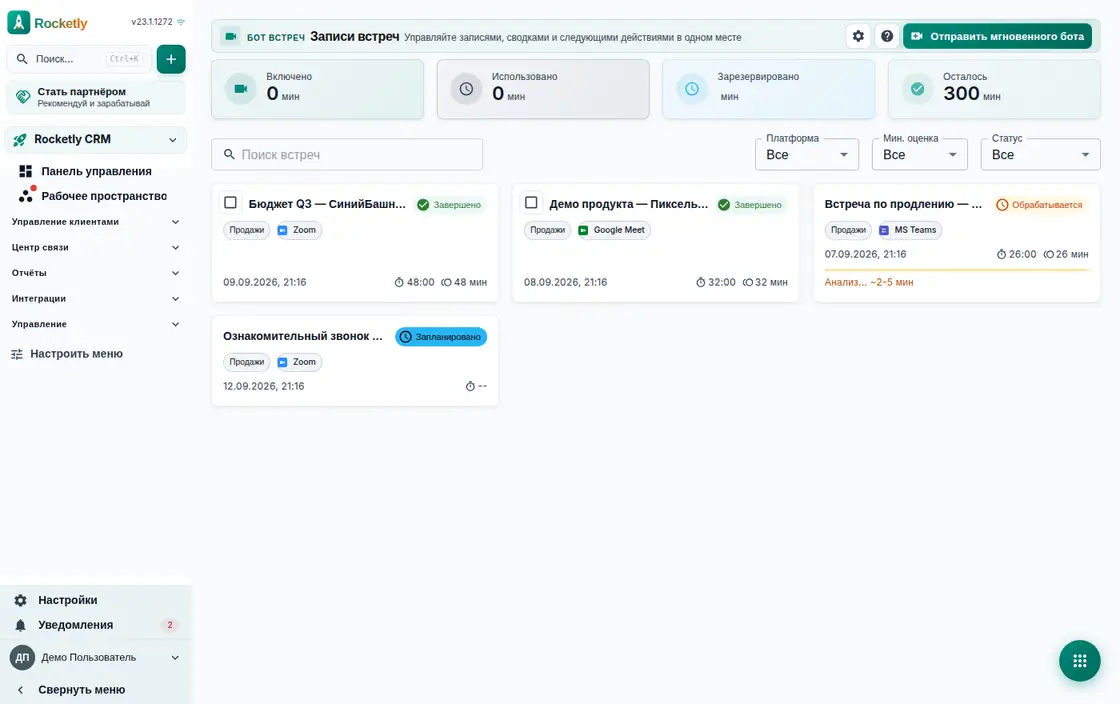Click the Поиск встреч search field
This screenshot has width=1120, height=704.
click(x=347, y=154)
